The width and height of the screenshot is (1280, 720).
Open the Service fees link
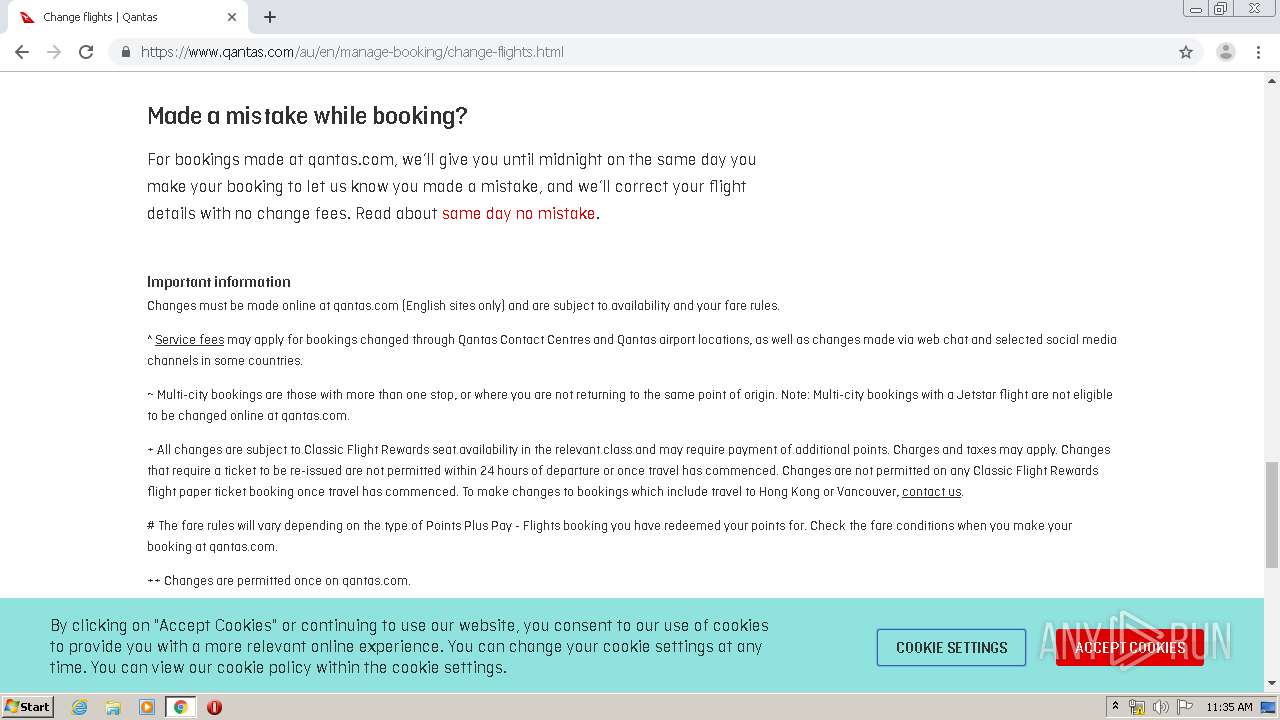pos(189,340)
